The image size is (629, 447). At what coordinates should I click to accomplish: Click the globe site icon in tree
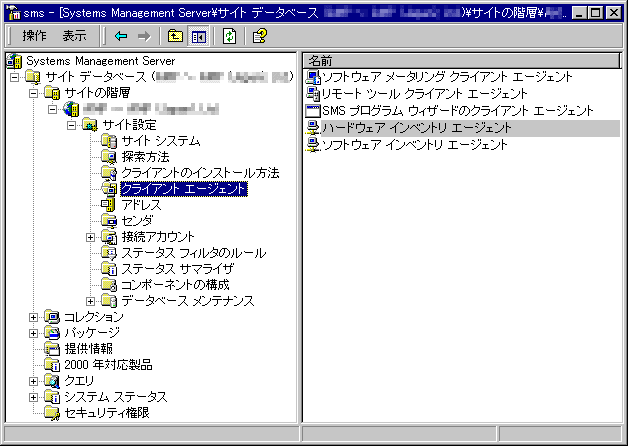[x=71, y=109]
